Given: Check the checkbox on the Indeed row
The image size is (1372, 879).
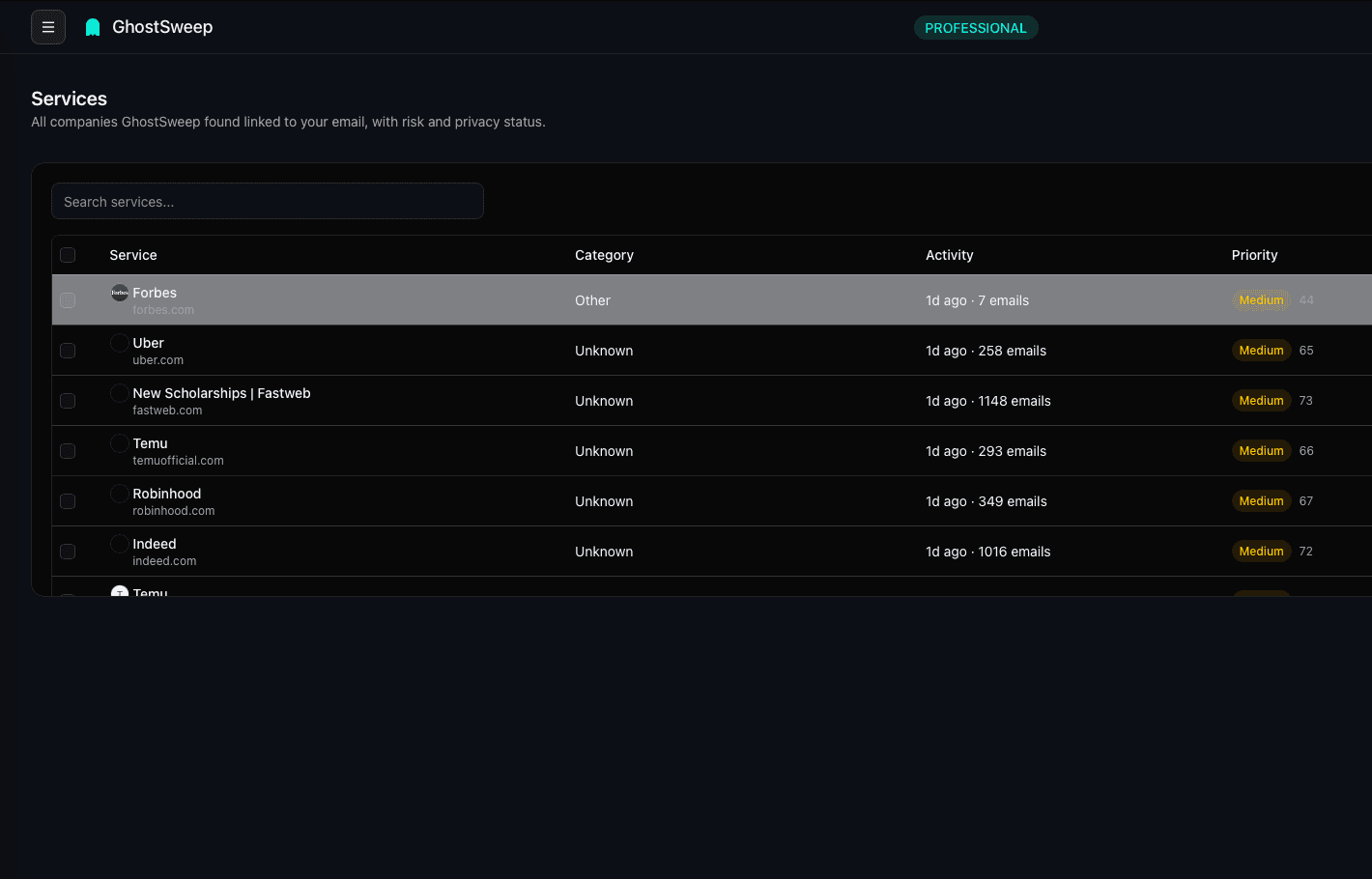Looking at the screenshot, I should point(68,551).
